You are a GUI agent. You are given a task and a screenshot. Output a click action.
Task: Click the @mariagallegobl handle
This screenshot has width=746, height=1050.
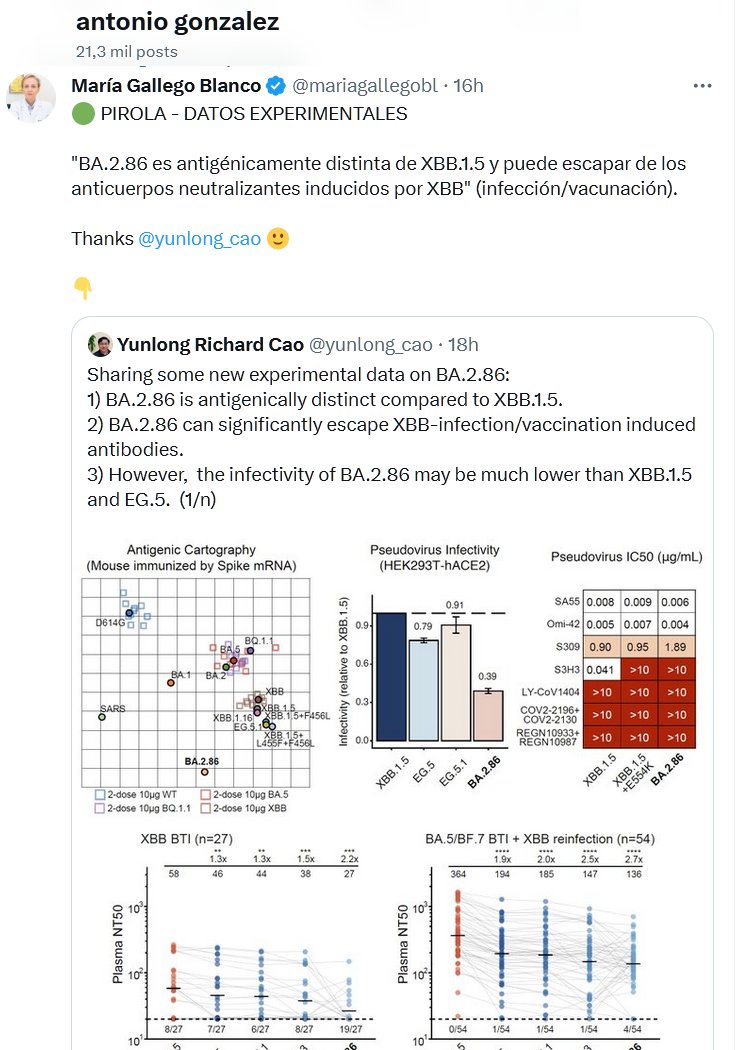[365, 86]
